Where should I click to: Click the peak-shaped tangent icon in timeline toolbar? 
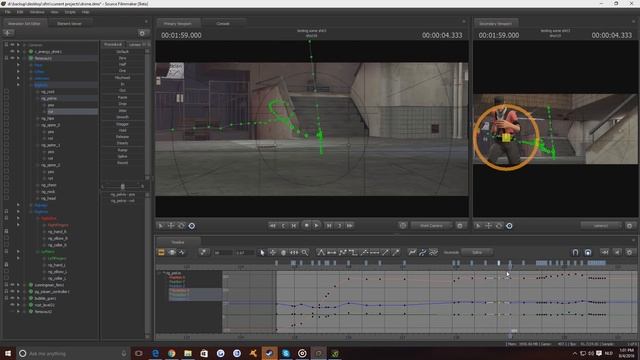[x=321, y=253]
